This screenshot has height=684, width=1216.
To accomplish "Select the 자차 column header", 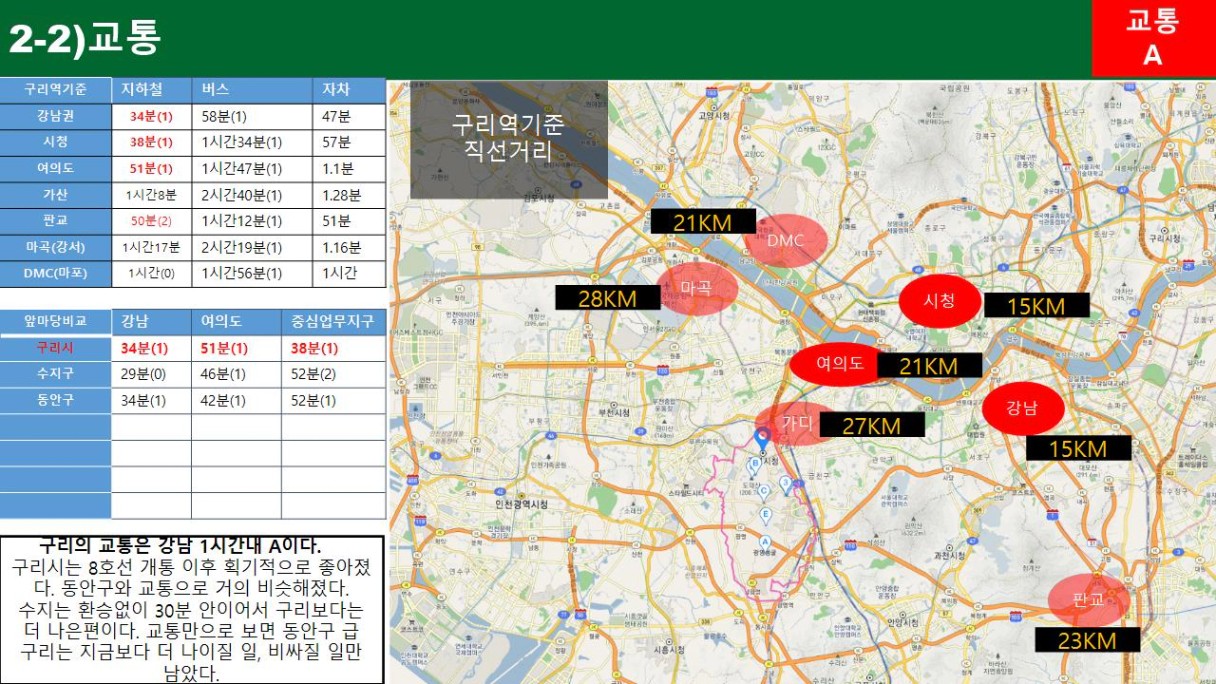I will pos(349,90).
